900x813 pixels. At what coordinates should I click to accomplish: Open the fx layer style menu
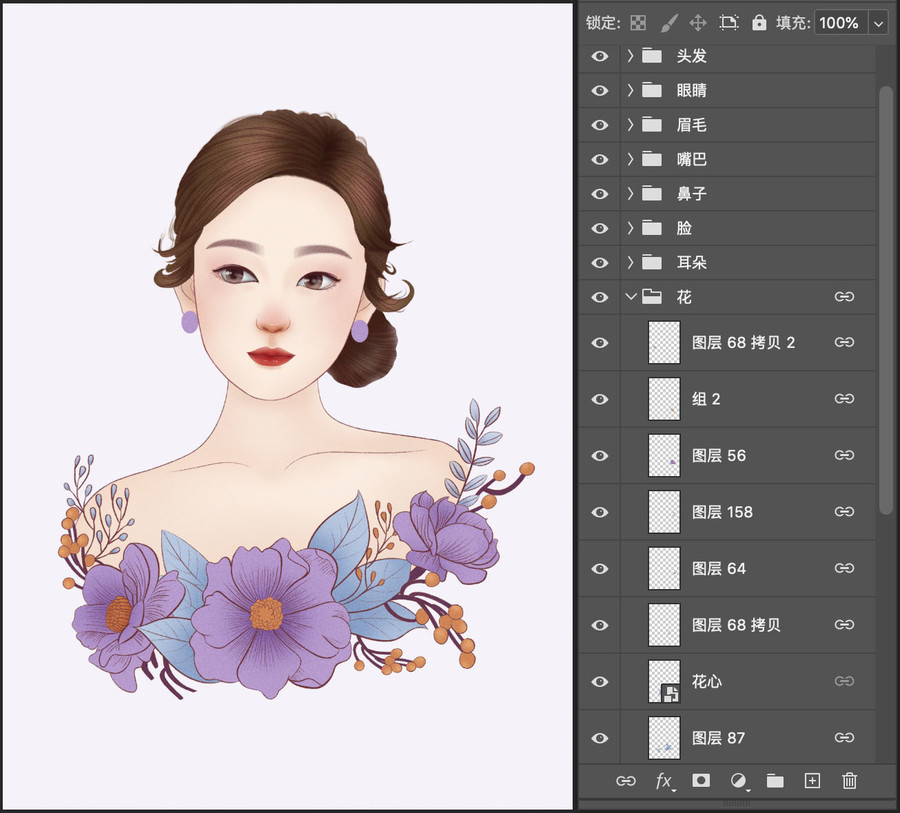click(x=664, y=781)
